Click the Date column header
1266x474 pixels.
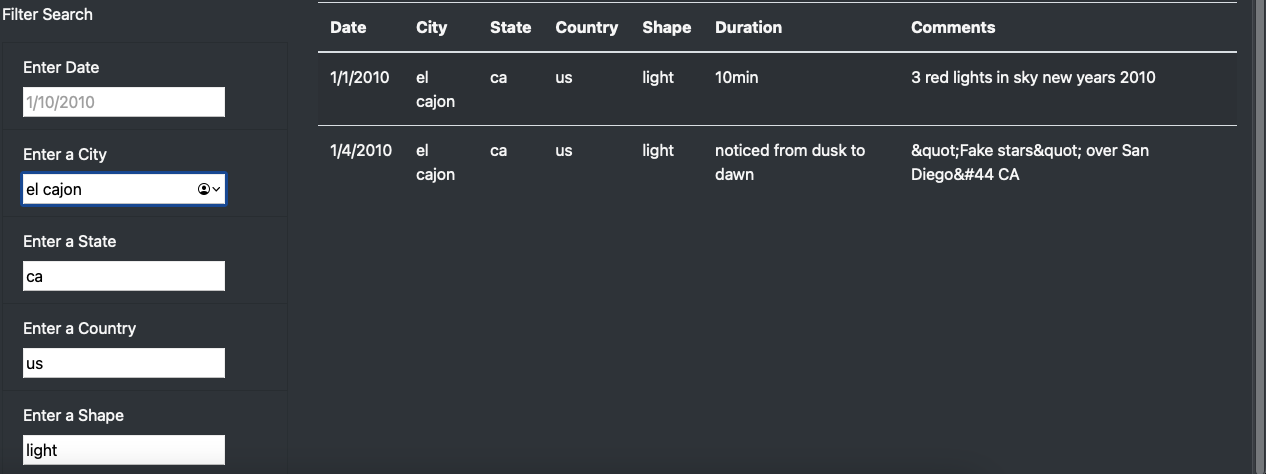[348, 27]
